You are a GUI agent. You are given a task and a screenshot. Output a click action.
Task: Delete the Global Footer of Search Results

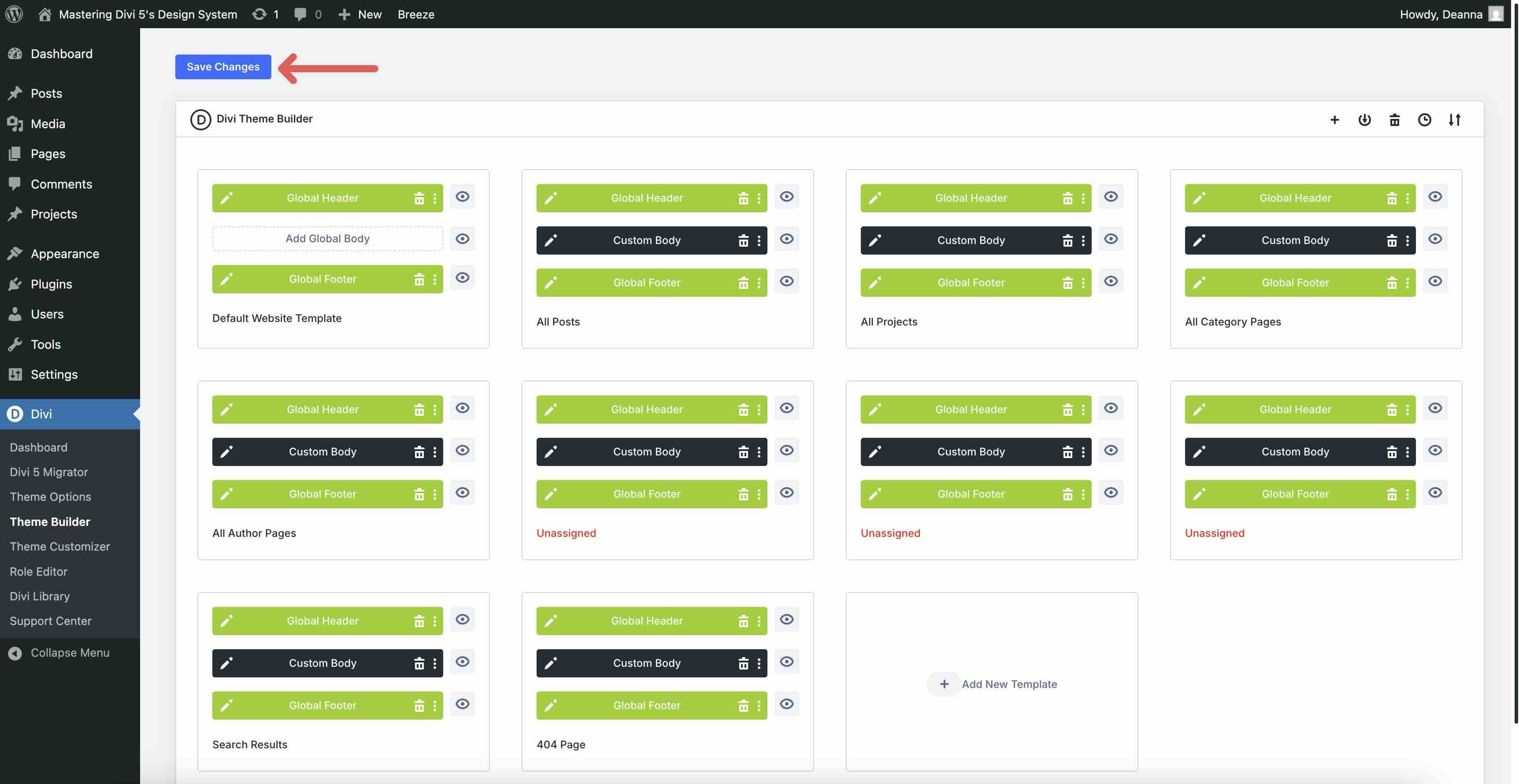point(419,705)
